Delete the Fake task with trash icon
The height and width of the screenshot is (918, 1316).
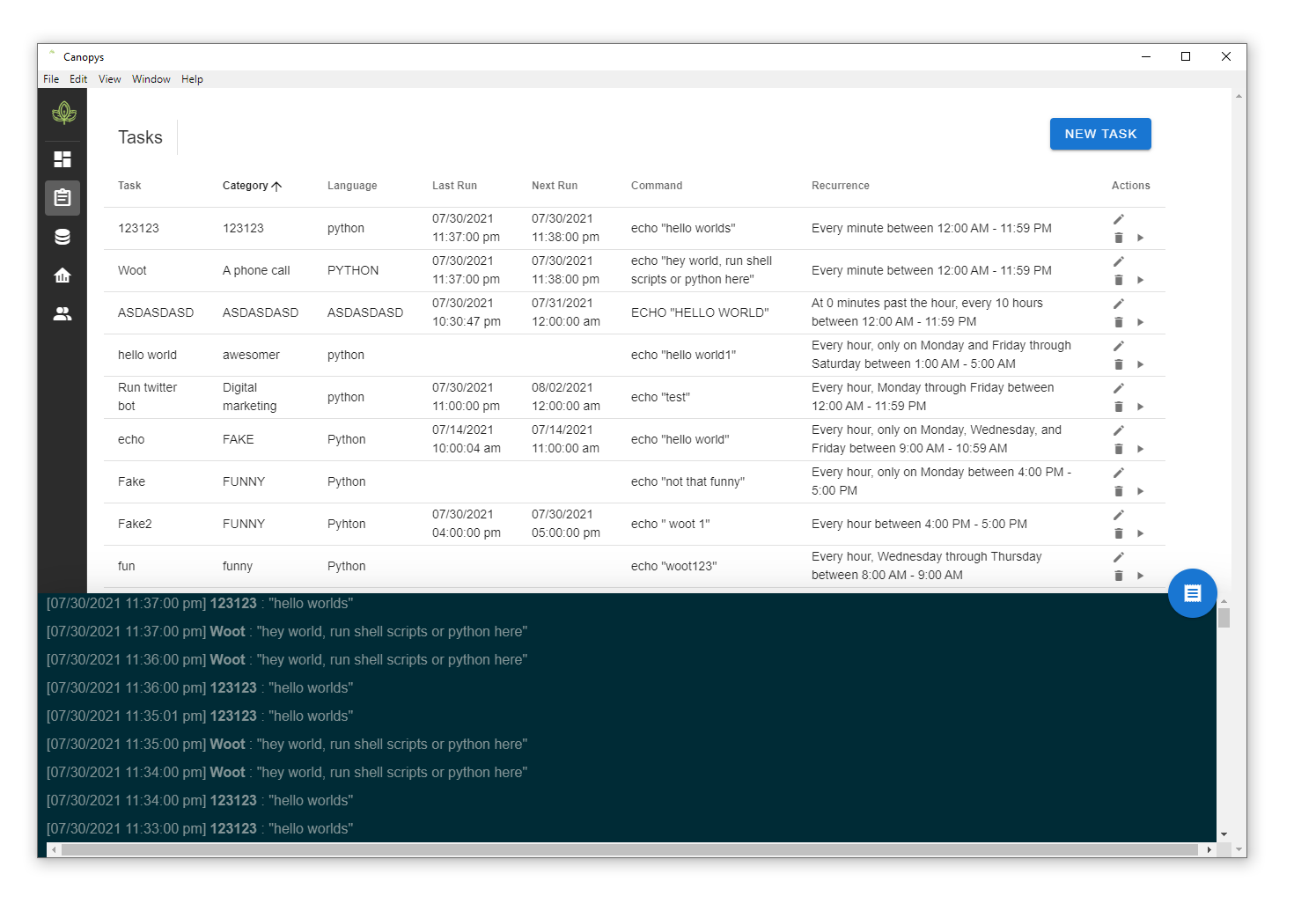[x=1119, y=491]
